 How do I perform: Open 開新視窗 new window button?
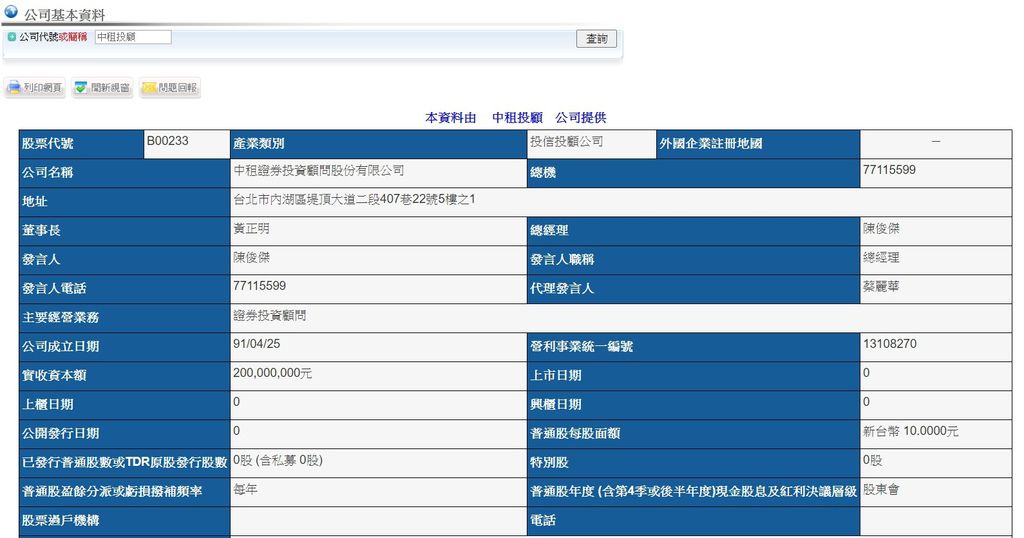[x=103, y=87]
